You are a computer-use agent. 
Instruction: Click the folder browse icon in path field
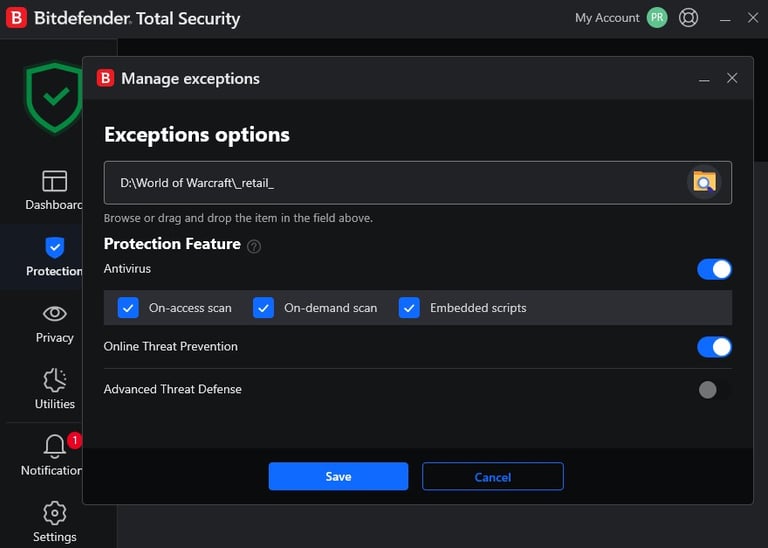click(x=704, y=183)
